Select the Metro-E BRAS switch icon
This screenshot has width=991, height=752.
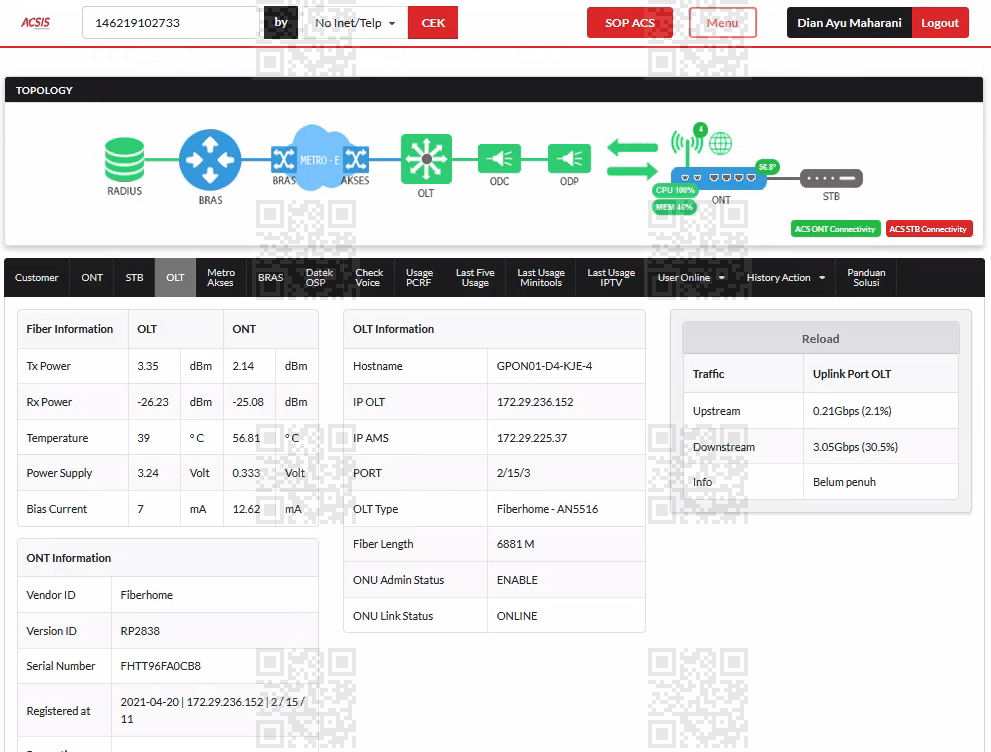[283, 159]
